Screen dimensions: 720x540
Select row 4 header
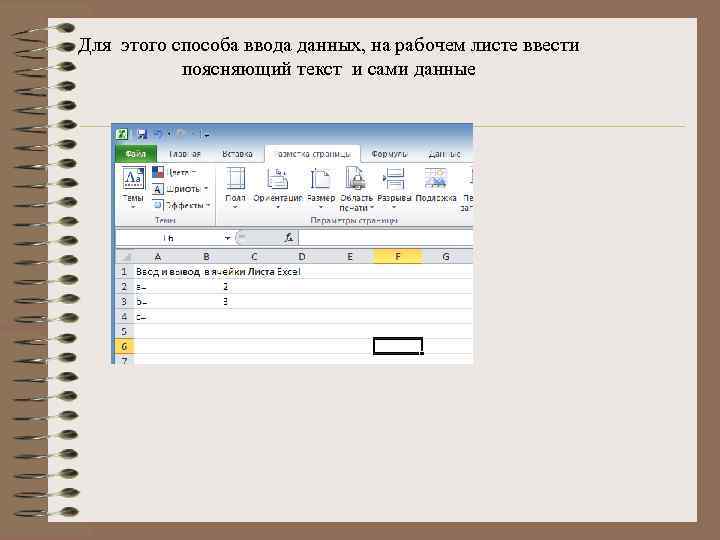pyautogui.click(x=124, y=316)
